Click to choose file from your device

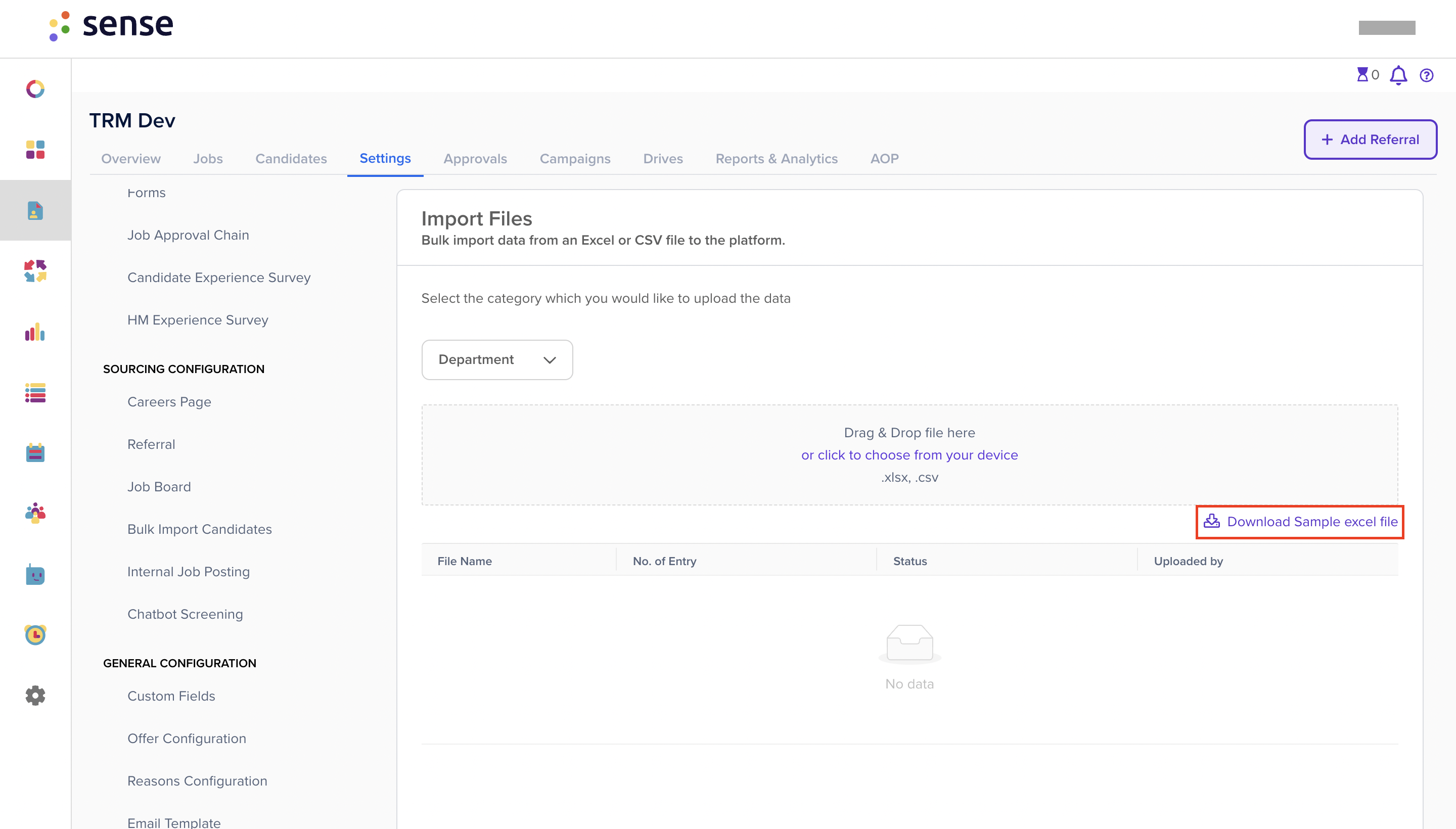click(x=909, y=455)
